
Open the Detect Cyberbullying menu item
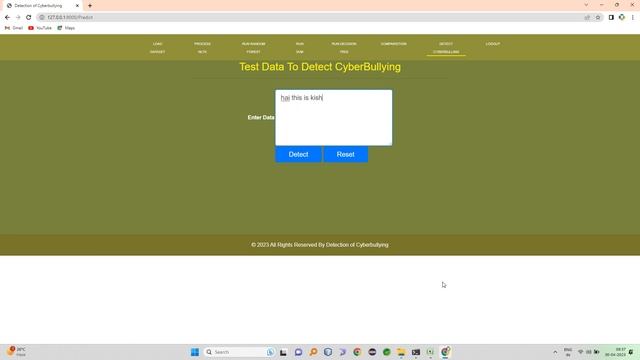coord(446,48)
